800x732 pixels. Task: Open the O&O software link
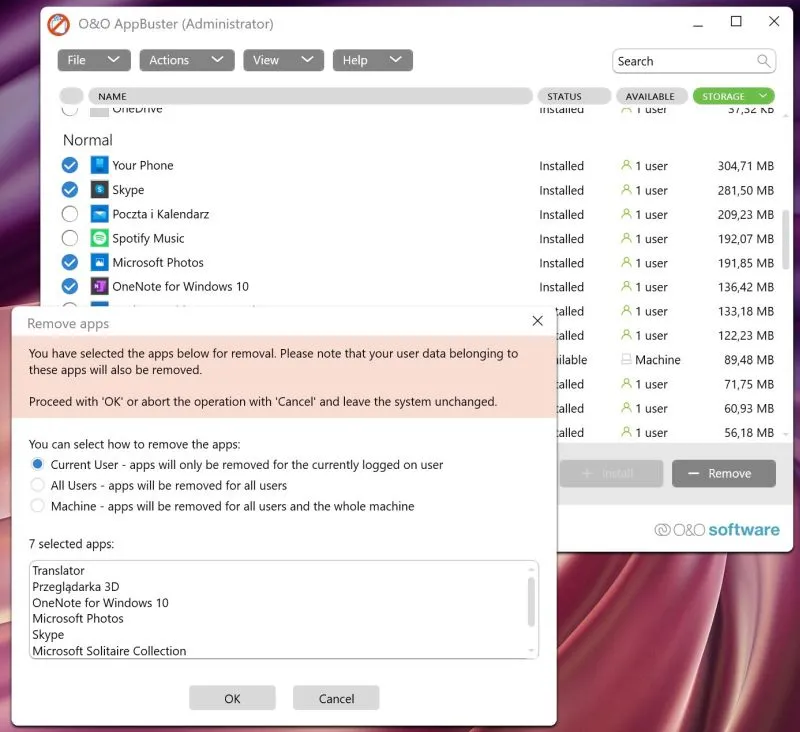pos(718,529)
